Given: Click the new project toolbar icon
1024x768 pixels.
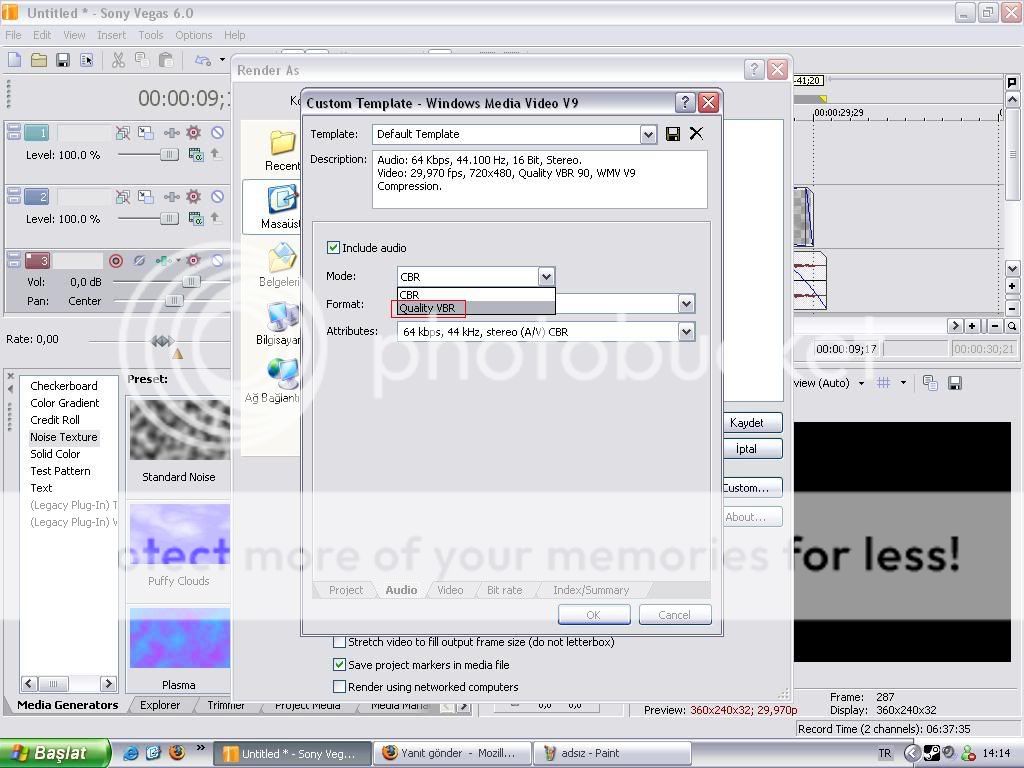Looking at the screenshot, I should click(14, 60).
